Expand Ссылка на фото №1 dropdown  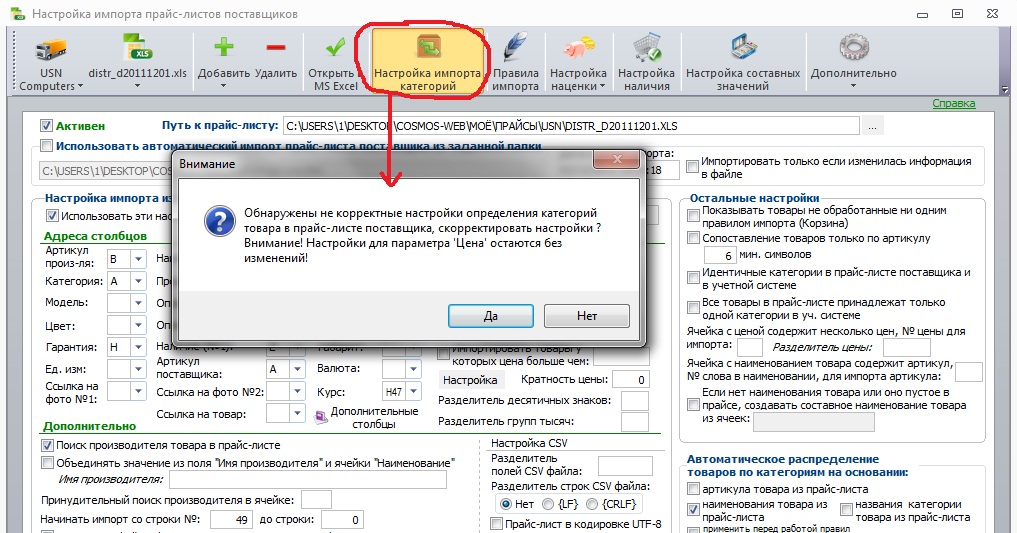[x=138, y=391]
